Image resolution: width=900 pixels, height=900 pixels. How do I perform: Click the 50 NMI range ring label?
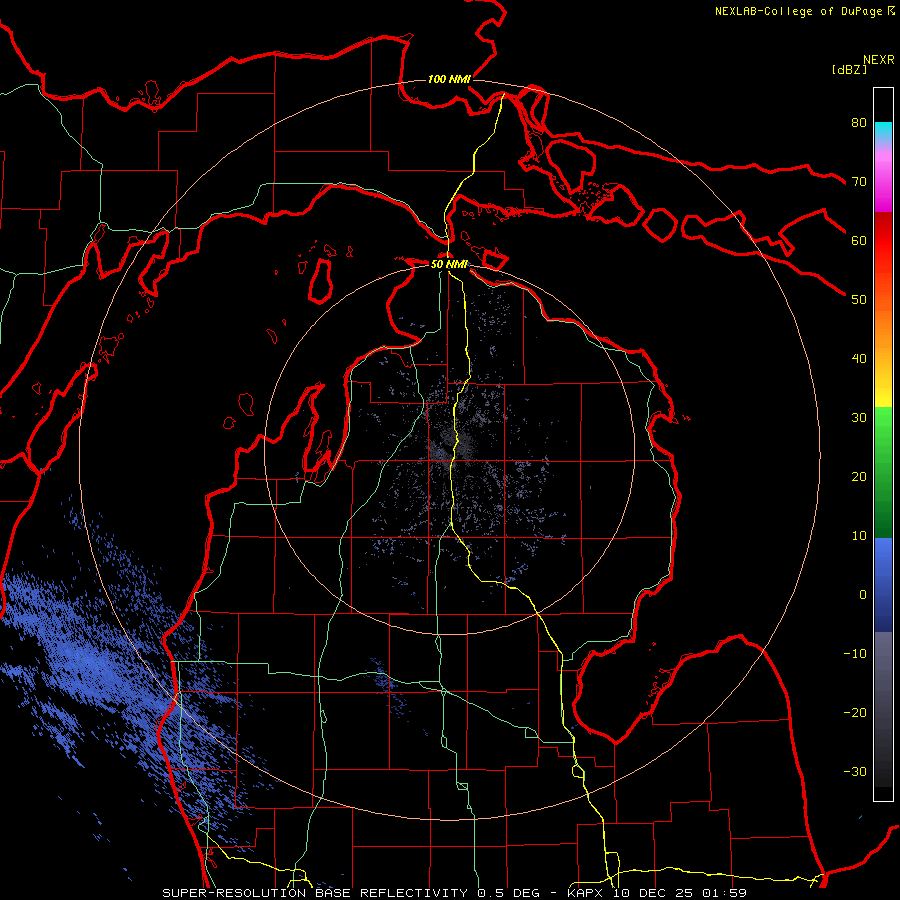449,265
